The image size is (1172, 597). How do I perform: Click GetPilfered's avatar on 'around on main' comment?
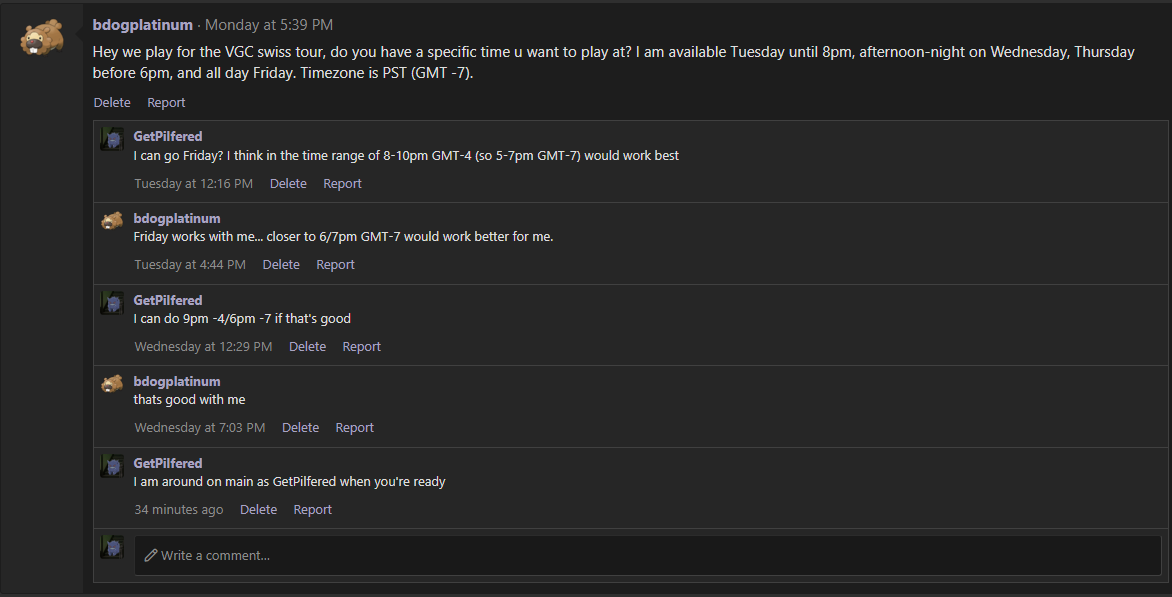click(112, 466)
